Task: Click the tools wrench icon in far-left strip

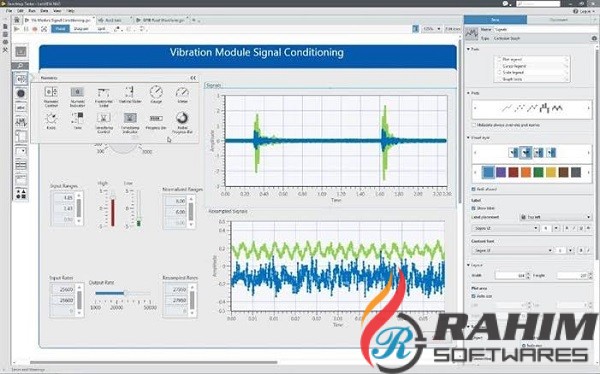Action: click(5, 50)
